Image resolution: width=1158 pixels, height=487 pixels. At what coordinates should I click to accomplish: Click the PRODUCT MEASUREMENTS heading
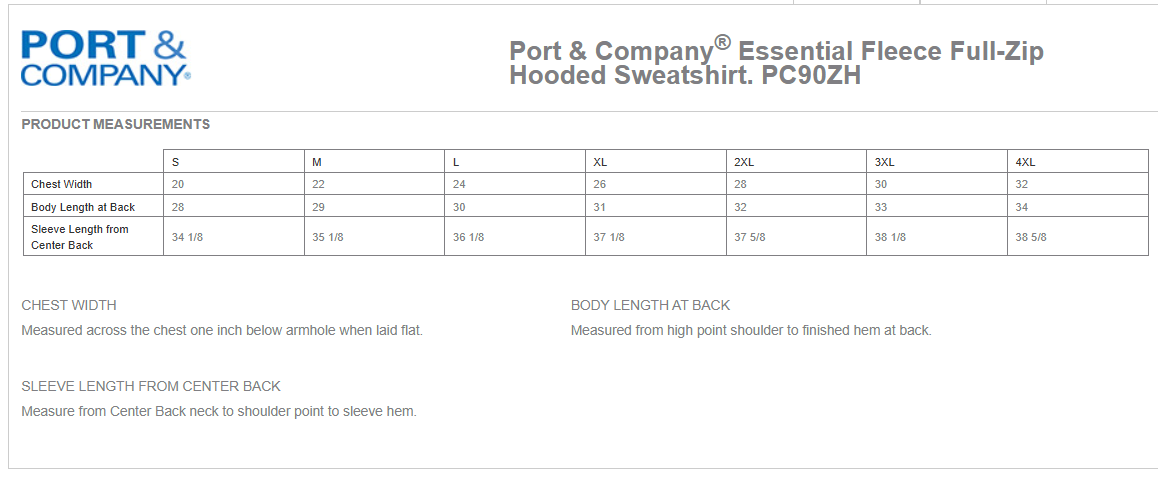tap(116, 124)
